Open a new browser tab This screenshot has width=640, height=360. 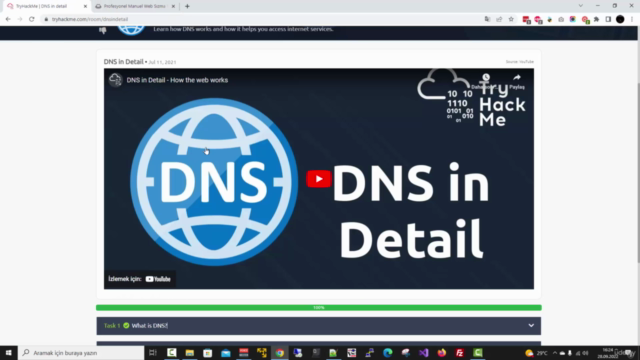[187, 6]
